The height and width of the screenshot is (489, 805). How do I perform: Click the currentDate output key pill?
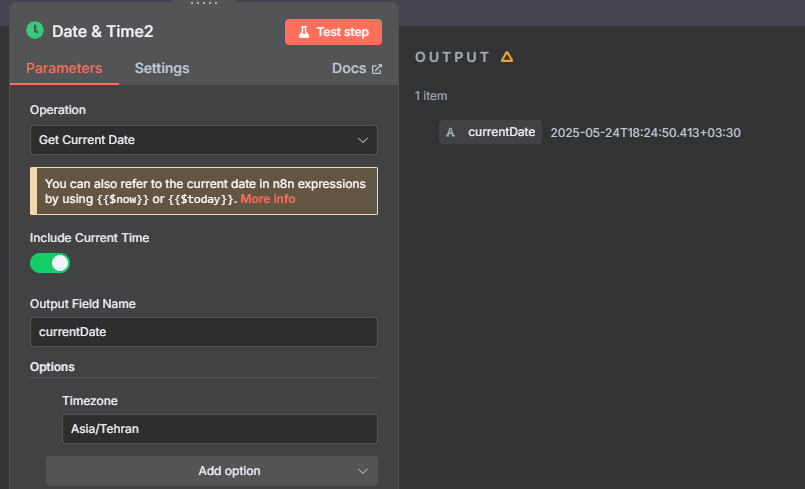(x=490, y=132)
